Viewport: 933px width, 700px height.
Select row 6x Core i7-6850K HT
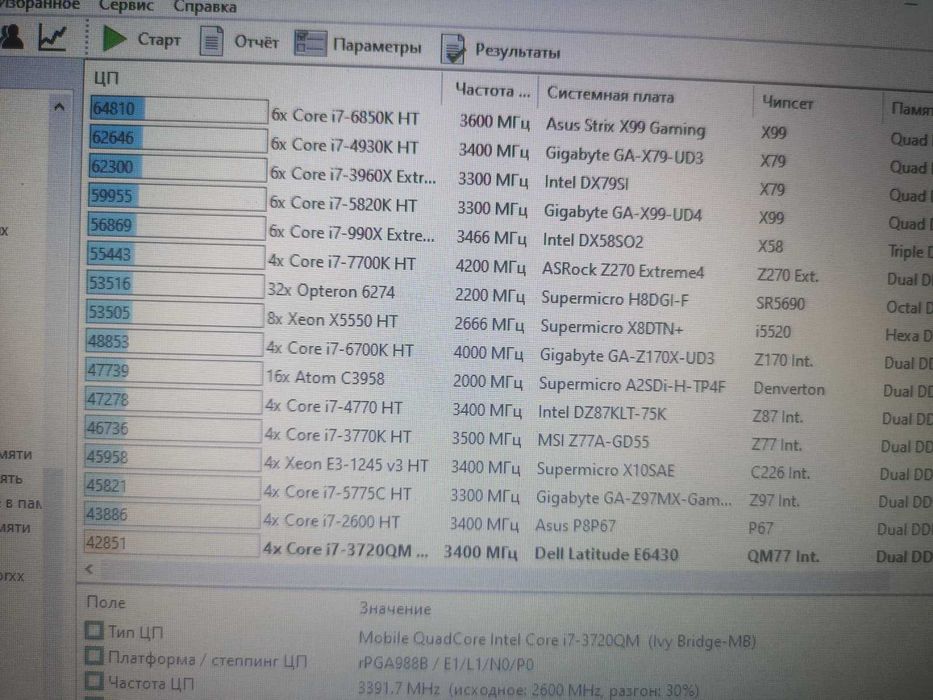pyautogui.click(x=345, y=117)
